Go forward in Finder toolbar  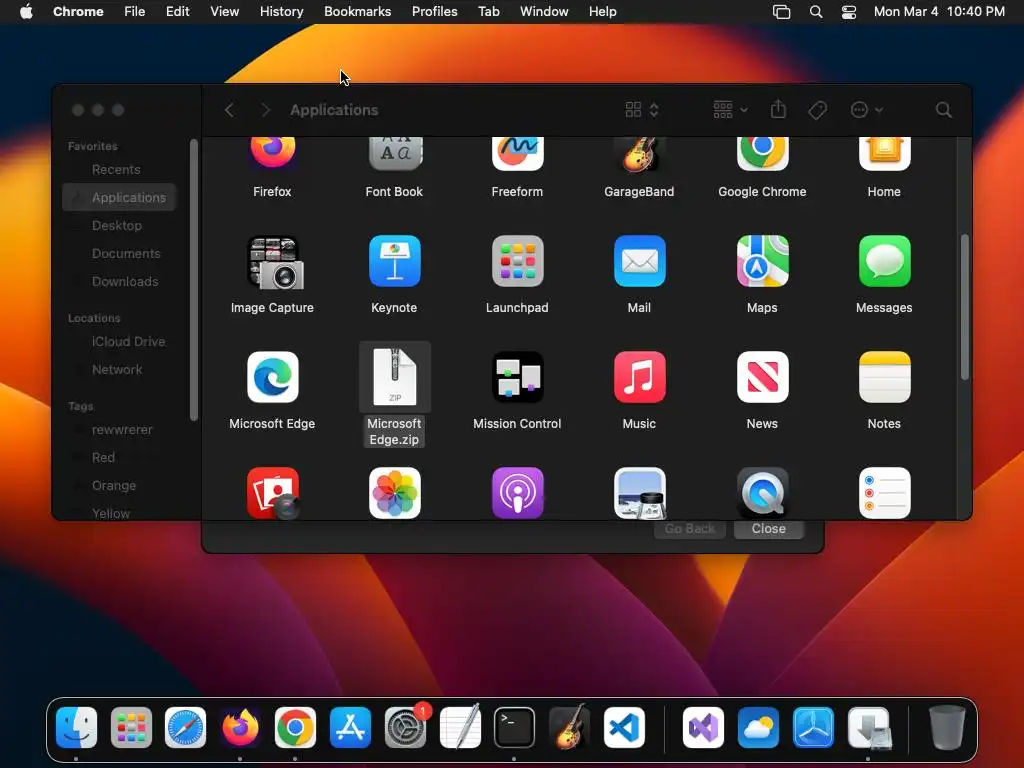point(265,110)
